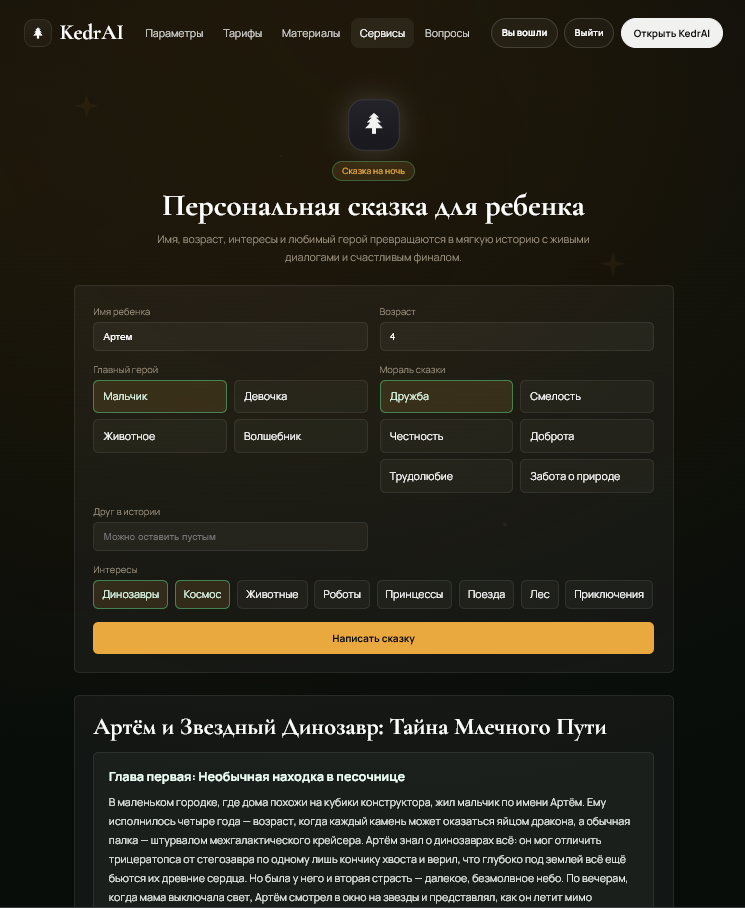
Task: Toggle the Приключения interest chip
Action: pos(609,594)
